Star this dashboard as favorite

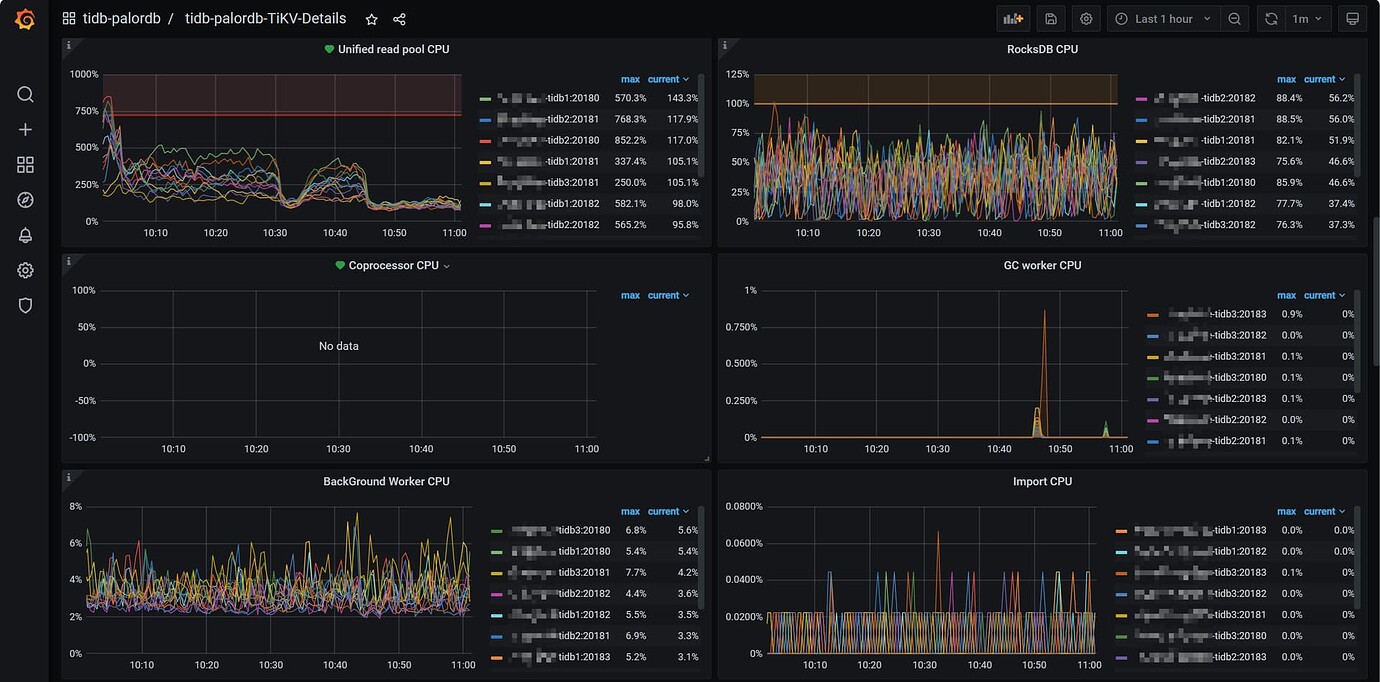coord(371,19)
